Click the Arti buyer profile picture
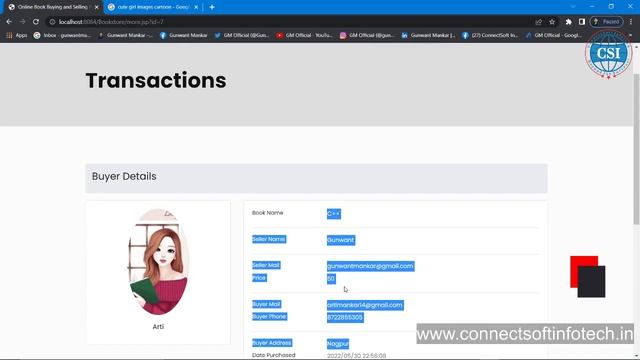This screenshot has width=640, height=360. [x=158, y=262]
